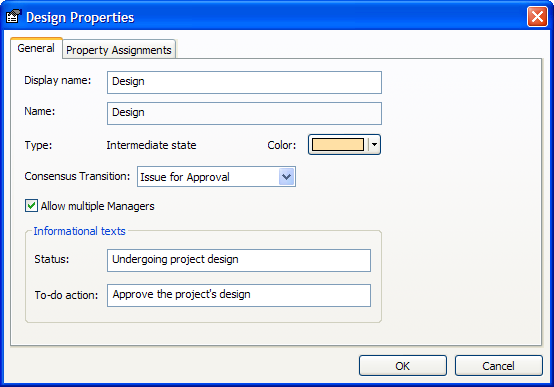Image resolution: width=554 pixels, height=387 pixels.
Task: Click into the Display name field
Action: pyautogui.click(x=244, y=82)
